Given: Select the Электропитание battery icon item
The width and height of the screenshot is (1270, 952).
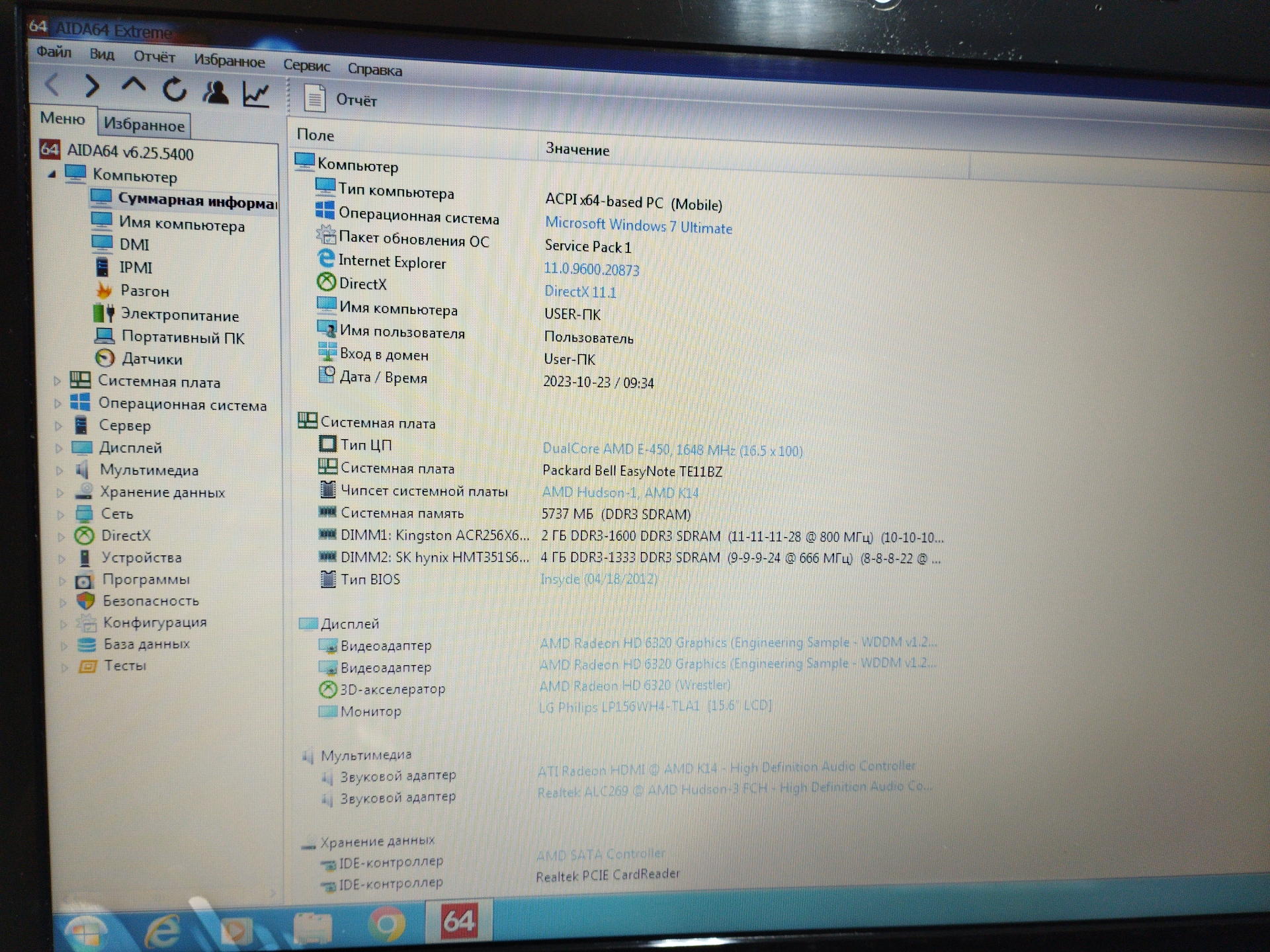Looking at the screenshot, I should [x=104, y=313].
